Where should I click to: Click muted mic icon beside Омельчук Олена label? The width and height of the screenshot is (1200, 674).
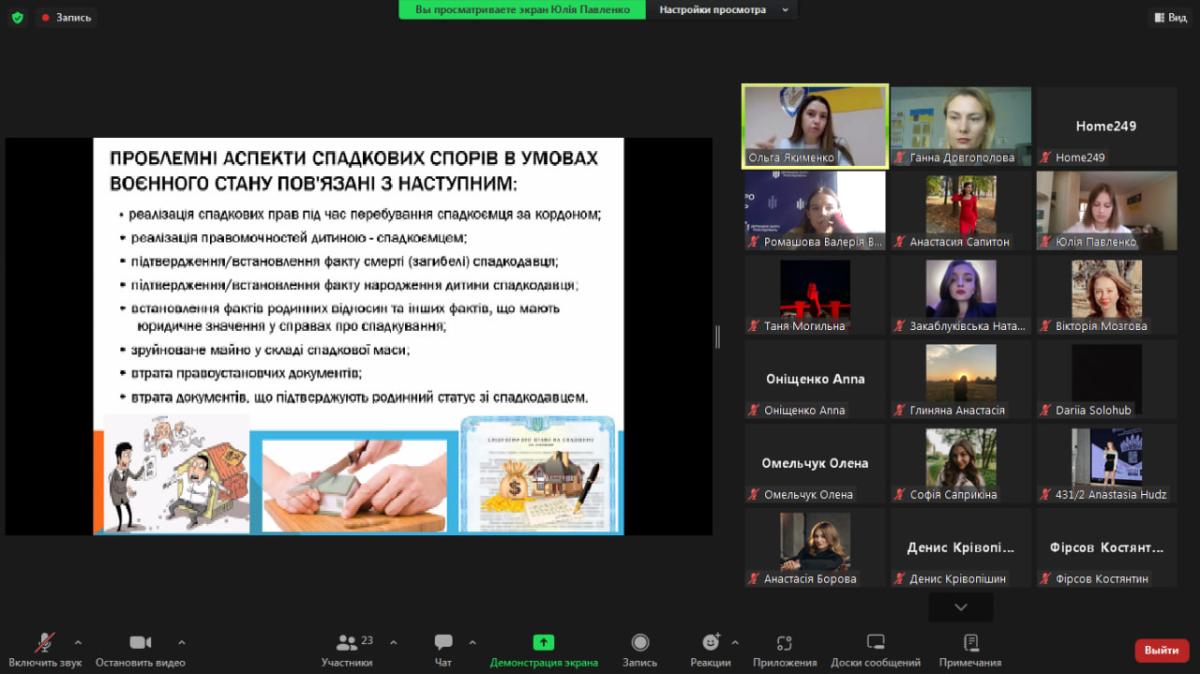(754, 494)
